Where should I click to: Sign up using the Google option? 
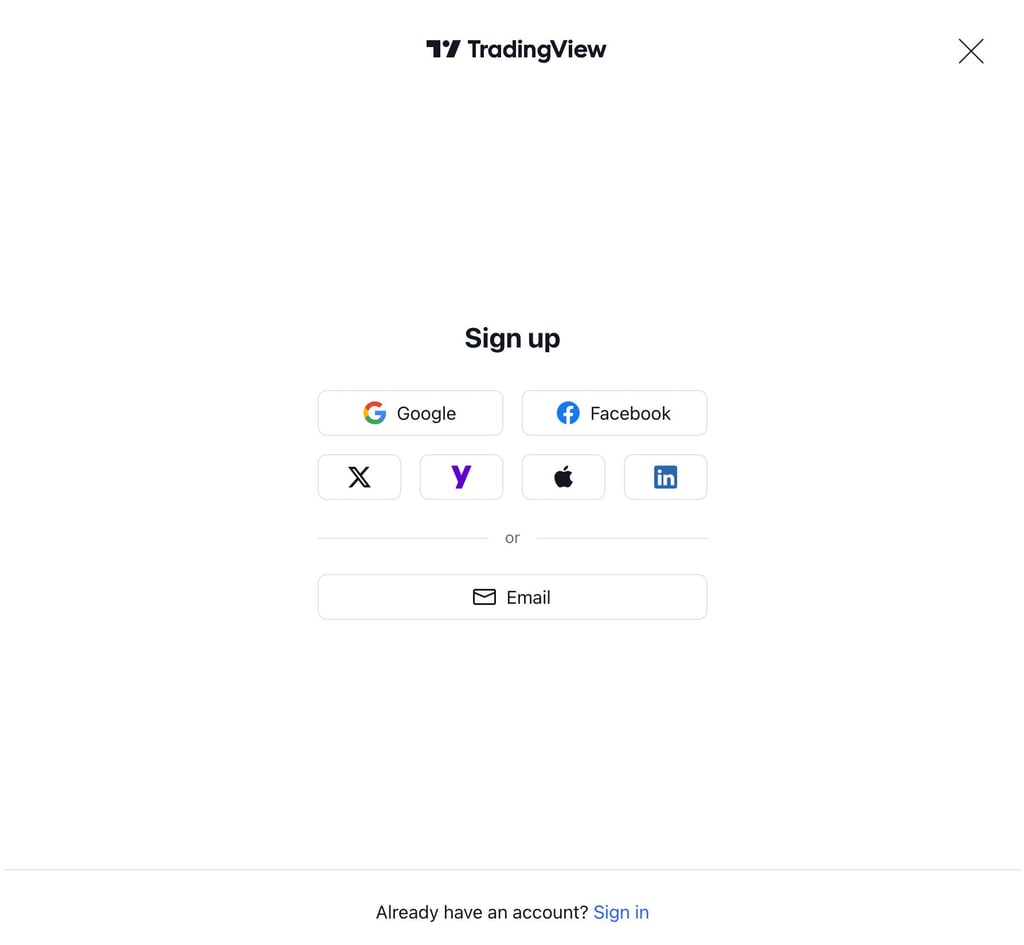click(410, 412)
